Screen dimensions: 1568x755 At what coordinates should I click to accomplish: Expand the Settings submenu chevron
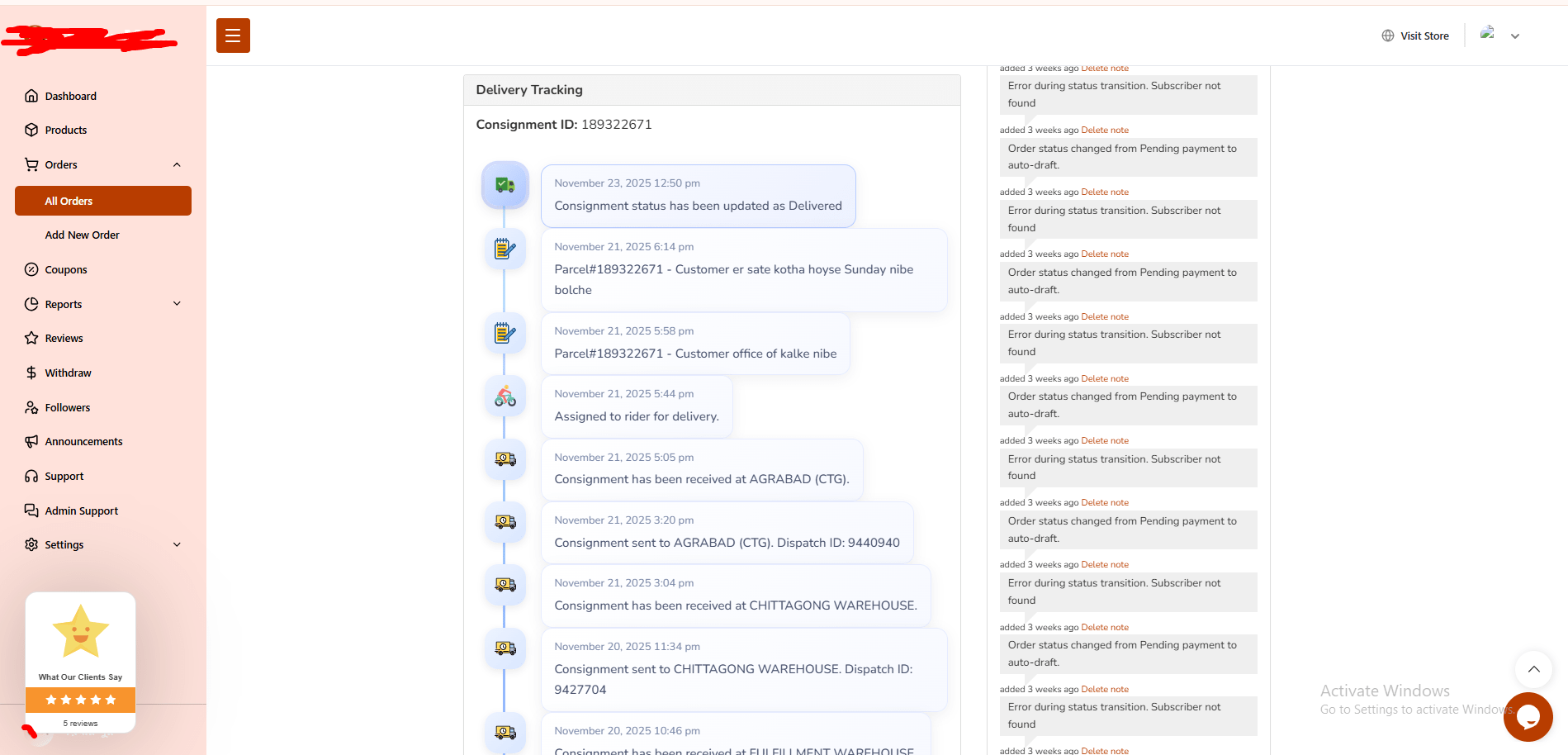coord(177,544)
